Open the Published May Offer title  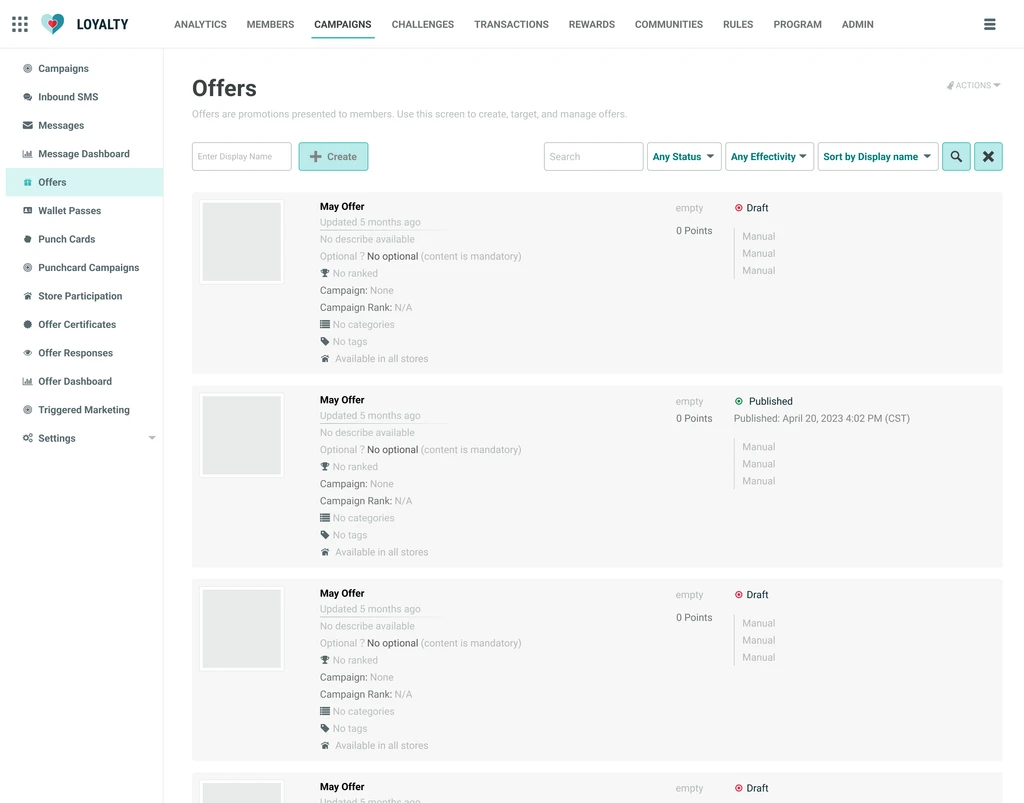pyautogui.click(x=342, y=400)
